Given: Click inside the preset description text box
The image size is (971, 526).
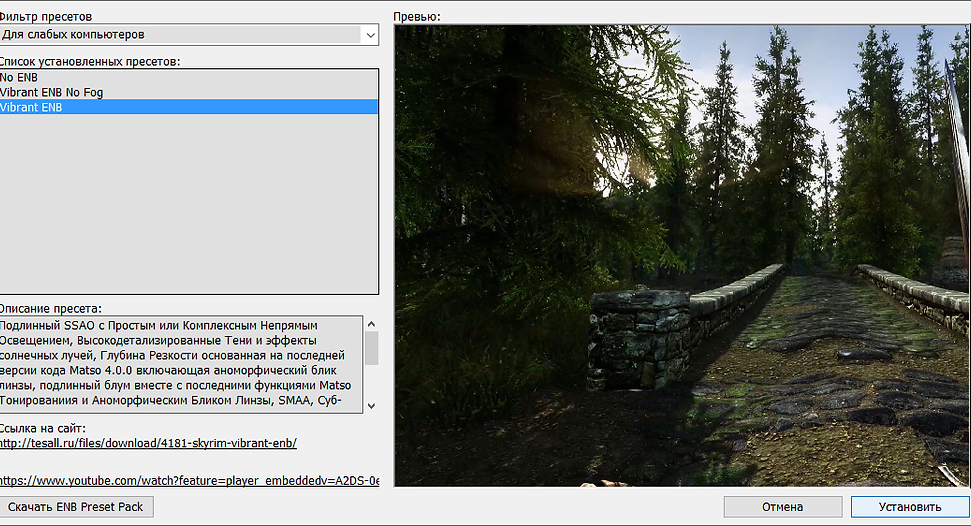Looking at the screenshot, I should coord(181,364).
